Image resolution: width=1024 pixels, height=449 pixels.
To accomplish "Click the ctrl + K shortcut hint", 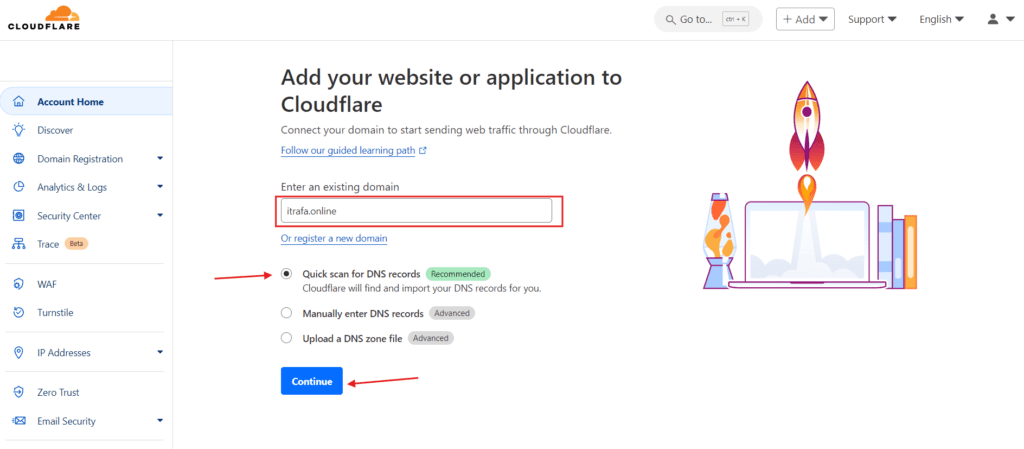I will click(735, 20).
